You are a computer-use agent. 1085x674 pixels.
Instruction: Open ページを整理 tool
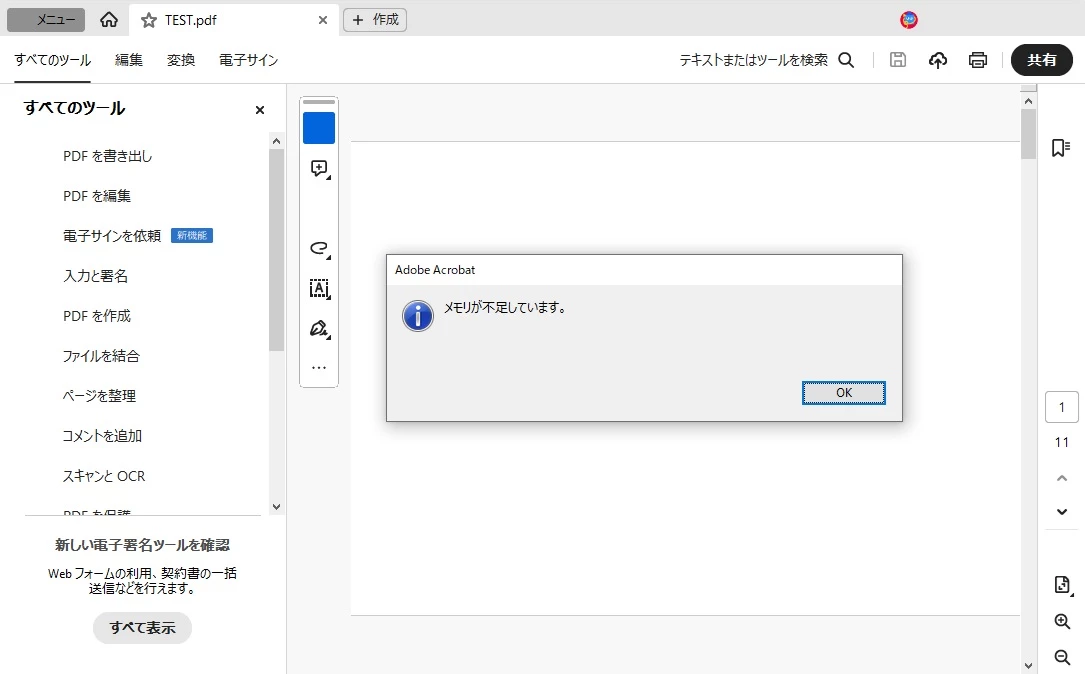click(x=99, y=396)
